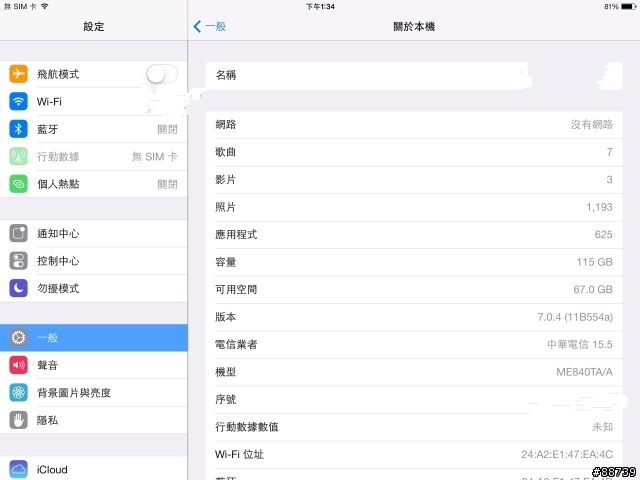Open 聲音 settings row
The width and height of the screenshot is (640, 480).
93,365
